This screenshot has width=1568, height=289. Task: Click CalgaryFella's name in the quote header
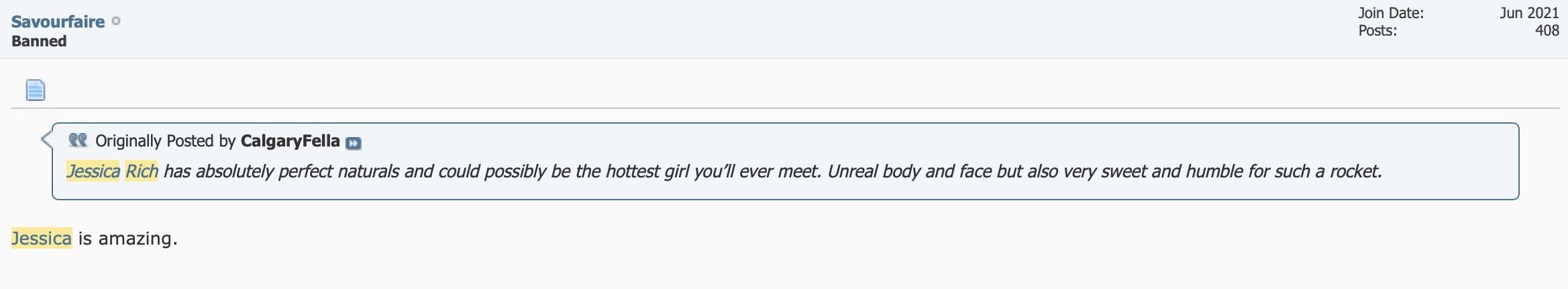290,140
